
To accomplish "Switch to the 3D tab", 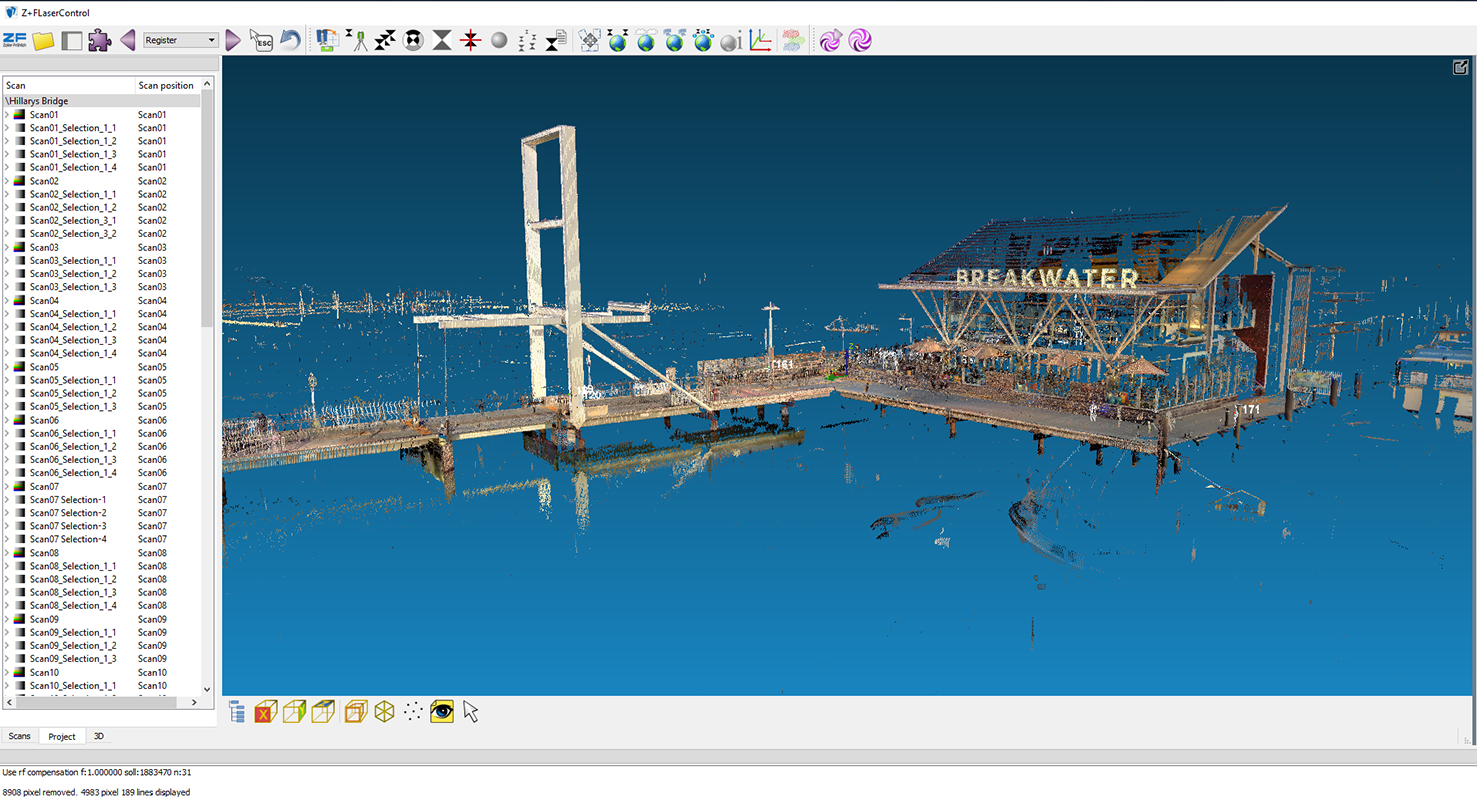I will pyautogui.click(x=99, y=737).
